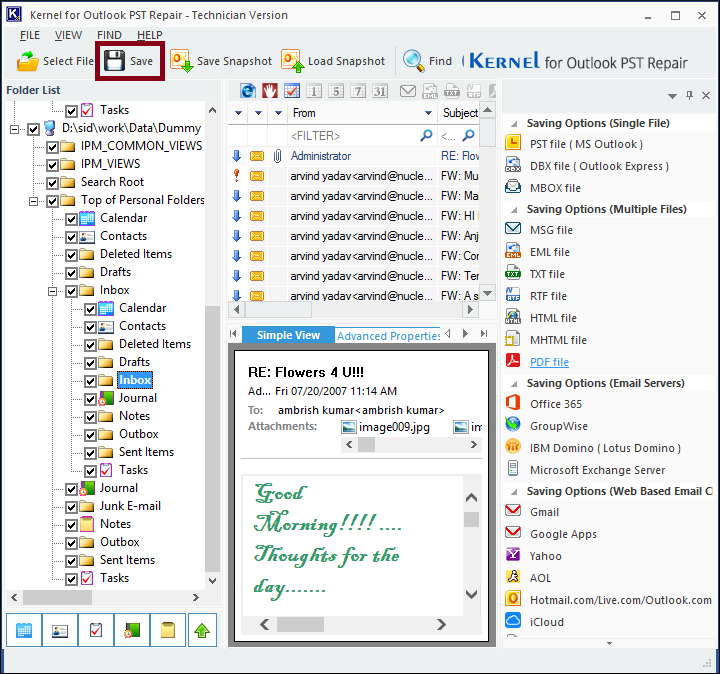The image size is (720, 674).
Task: Click the message body vertical scrollbar thumb
Action: pos(472,519)
